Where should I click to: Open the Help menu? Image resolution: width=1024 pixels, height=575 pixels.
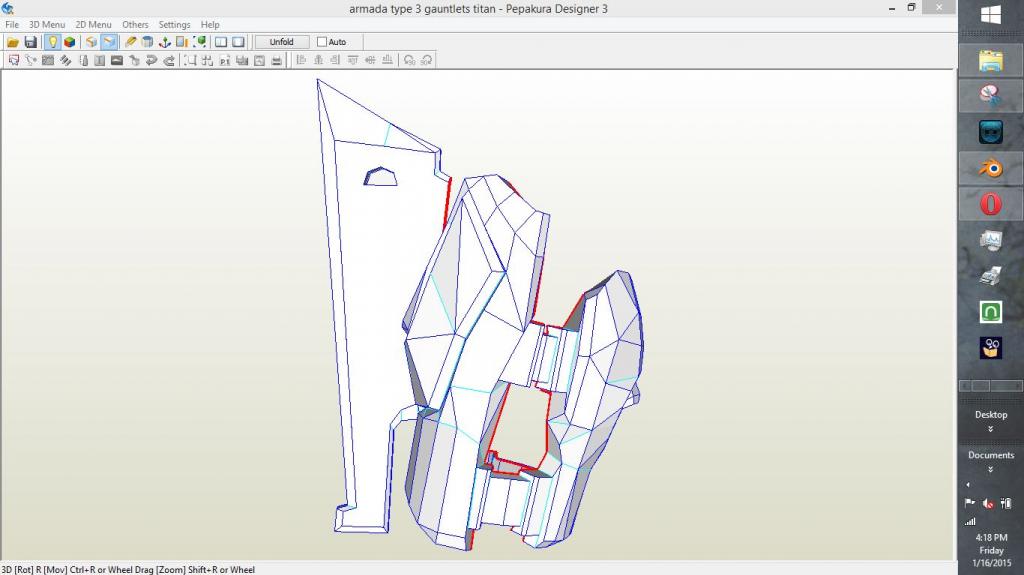pyautogui.click(x=210, y=24)
